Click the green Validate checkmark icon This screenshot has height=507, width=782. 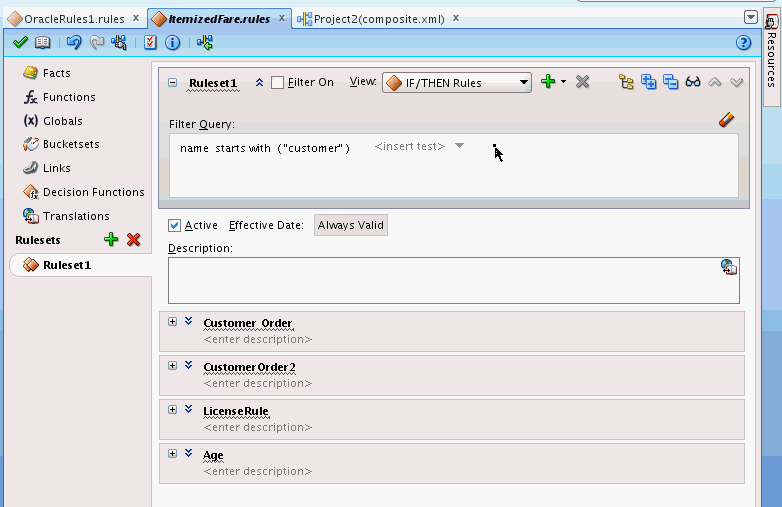click(20, 43)
